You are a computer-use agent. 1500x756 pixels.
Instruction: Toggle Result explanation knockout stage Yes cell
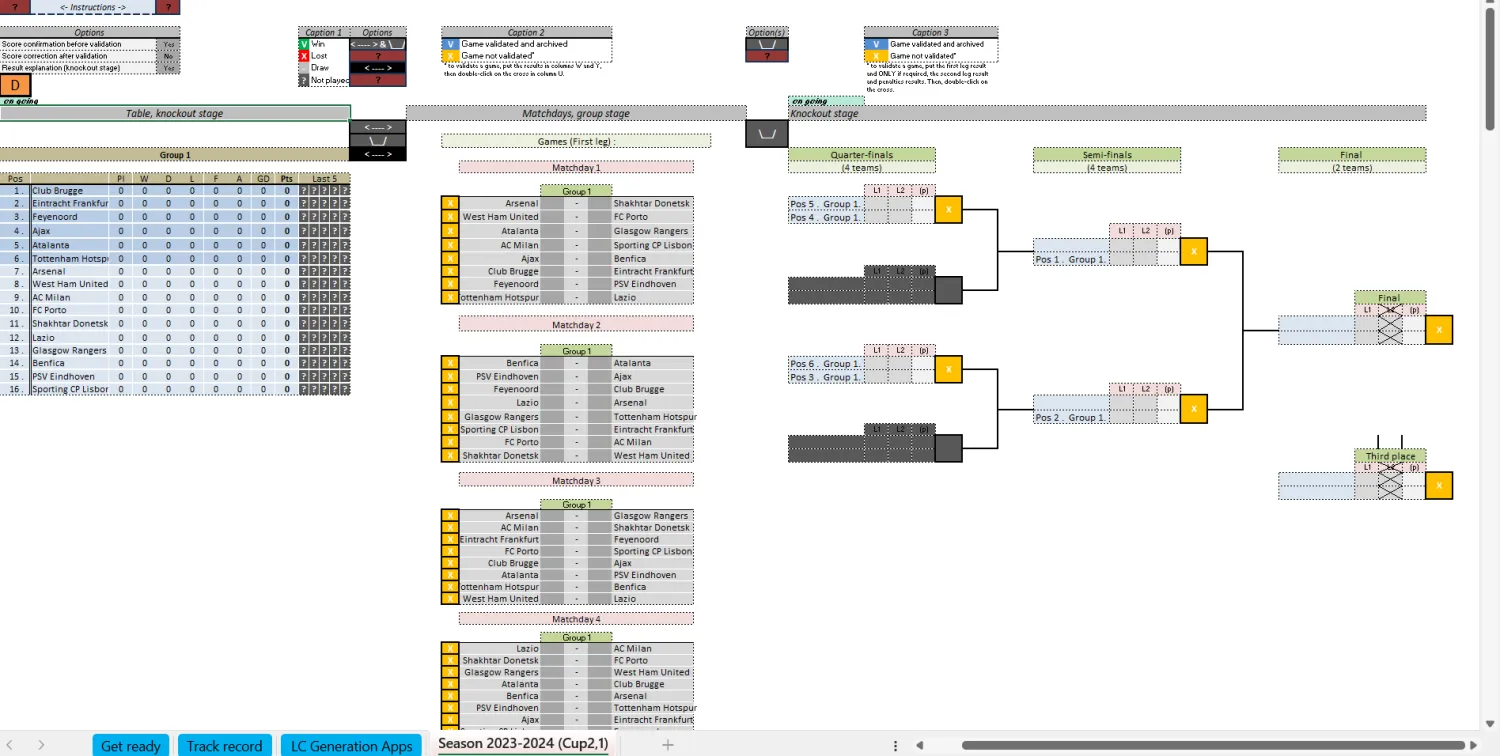[x=169, y=68]
